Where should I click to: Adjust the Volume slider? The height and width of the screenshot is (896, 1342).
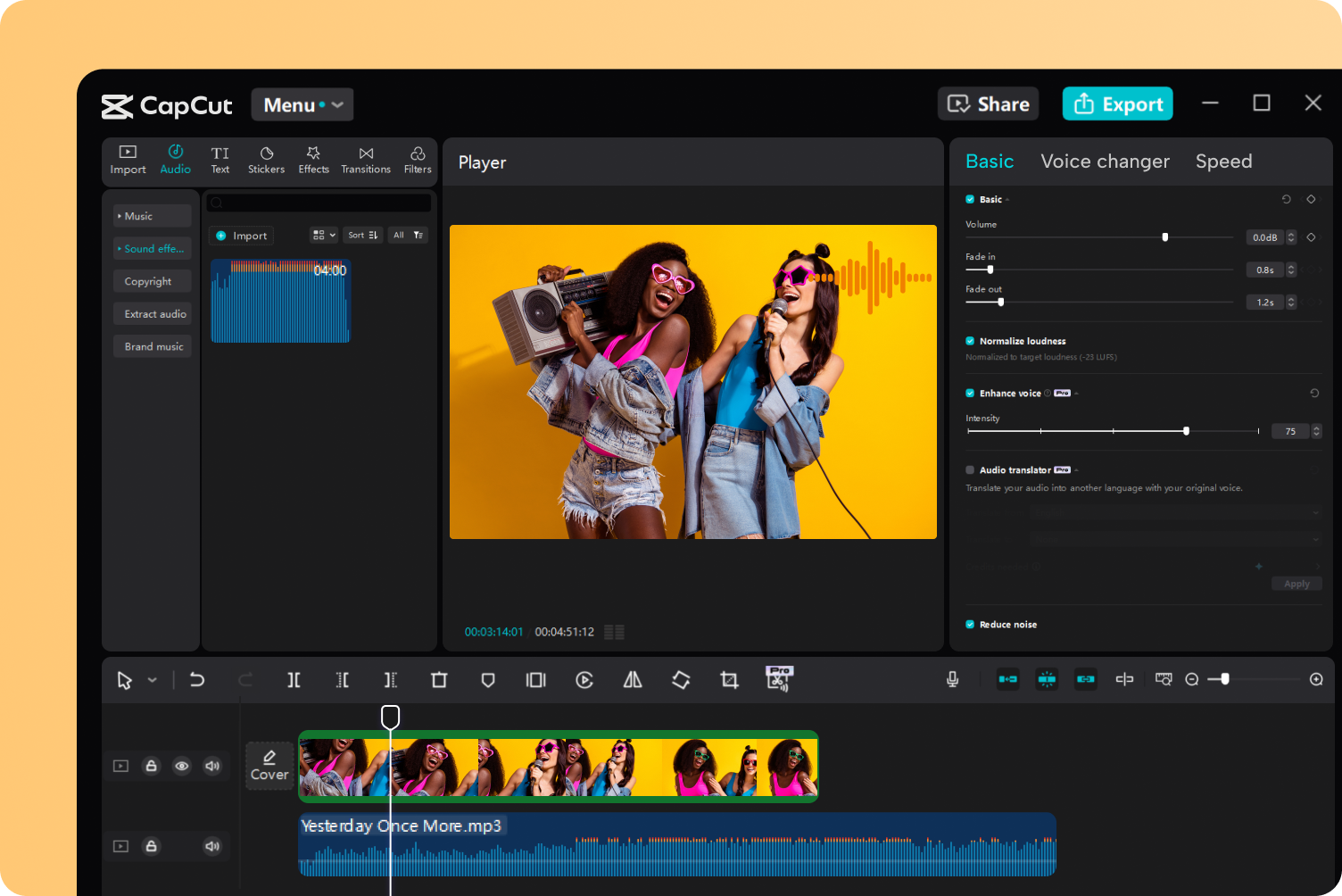(x=1164, y=236)
